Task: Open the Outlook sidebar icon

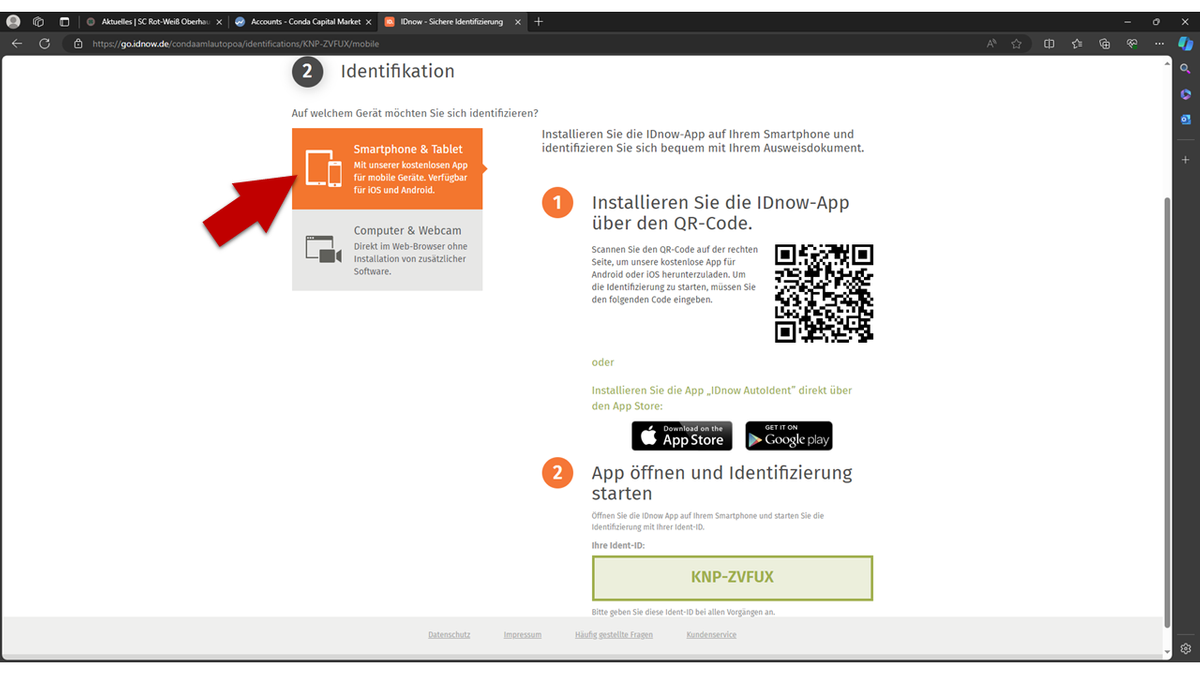Action: pyautogui.click(x=1185, y=120)
